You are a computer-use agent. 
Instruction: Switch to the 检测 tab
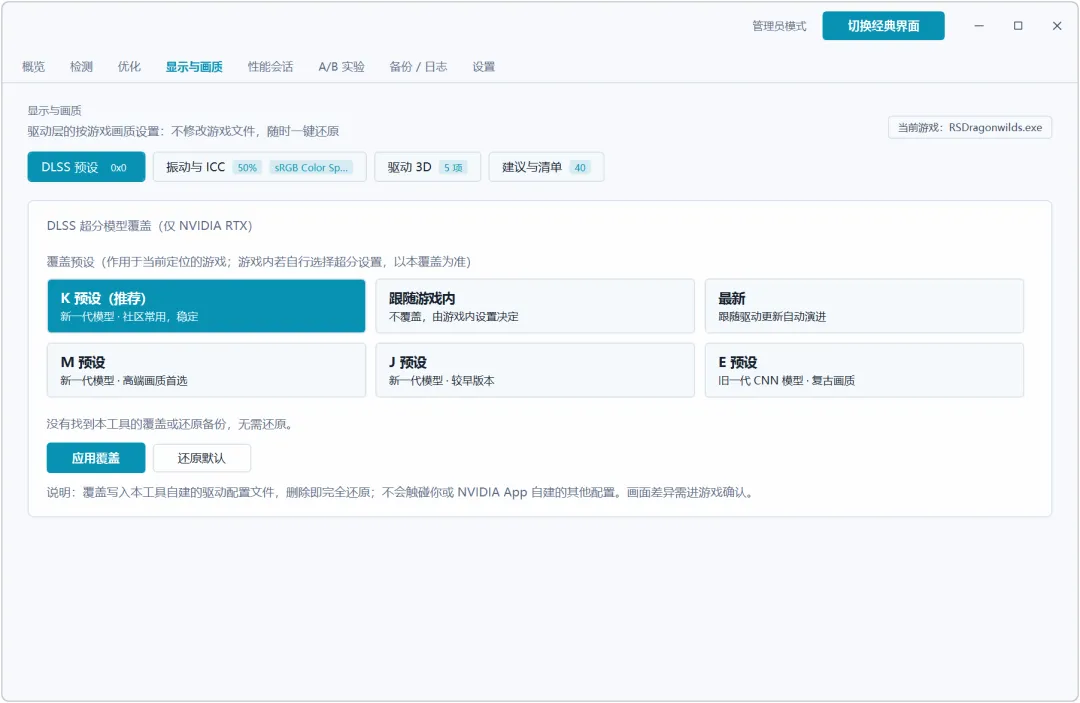[x=81, y=67]
